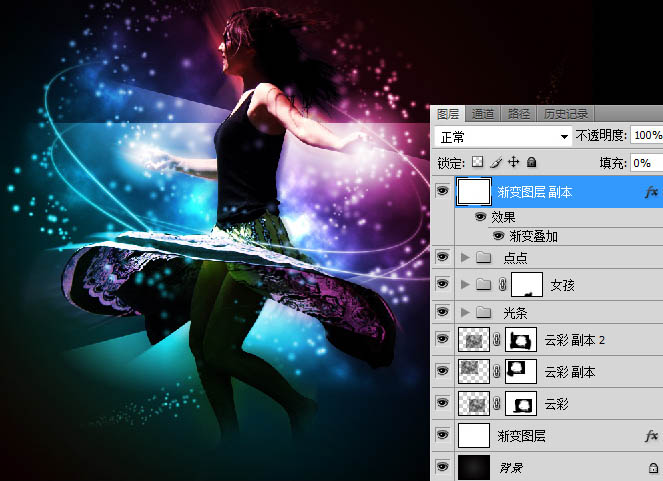Click the lock icon on 背景 layer
This screenshot has height=481, width=663.
651,467
